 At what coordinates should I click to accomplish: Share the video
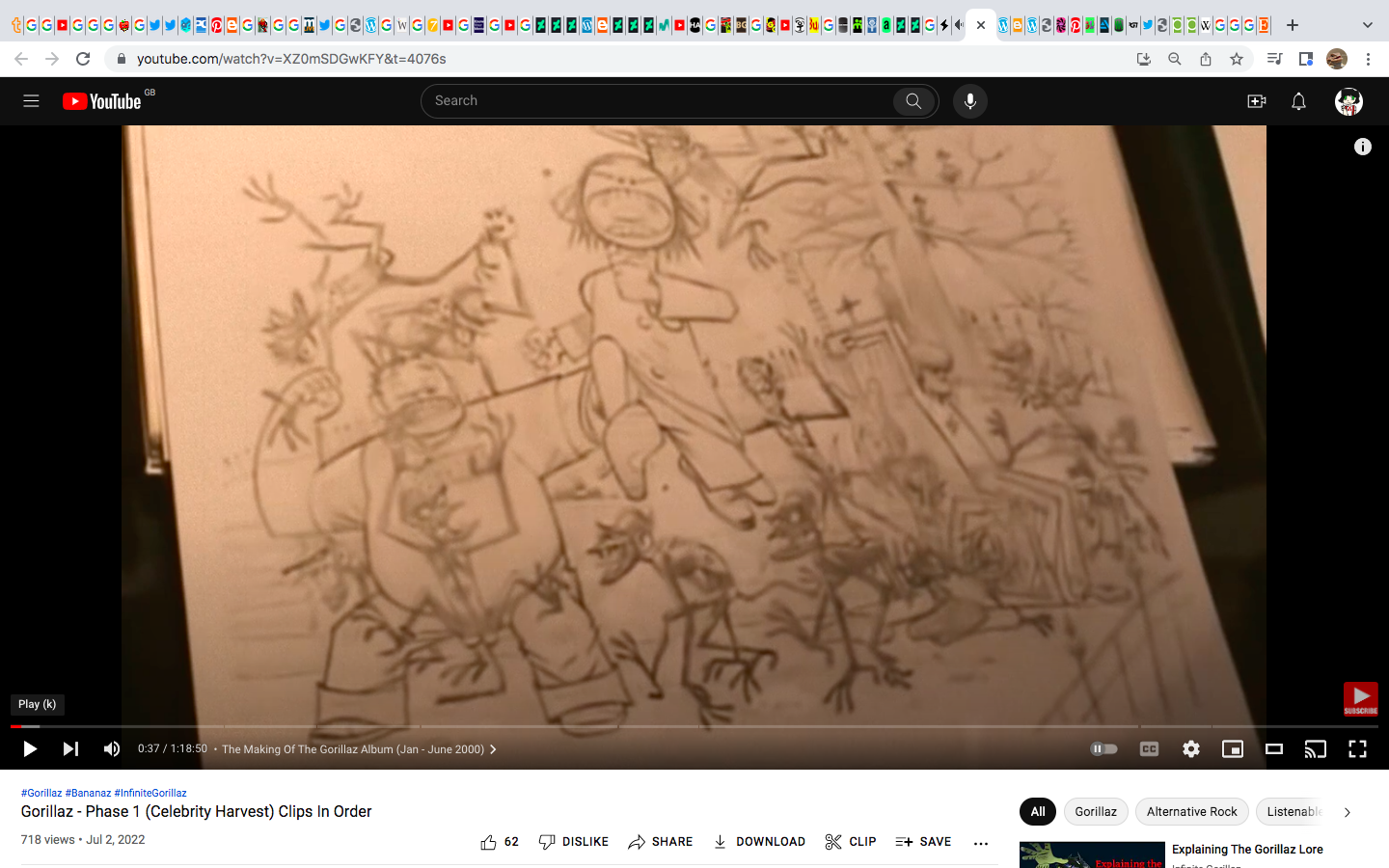pos(661,842)
